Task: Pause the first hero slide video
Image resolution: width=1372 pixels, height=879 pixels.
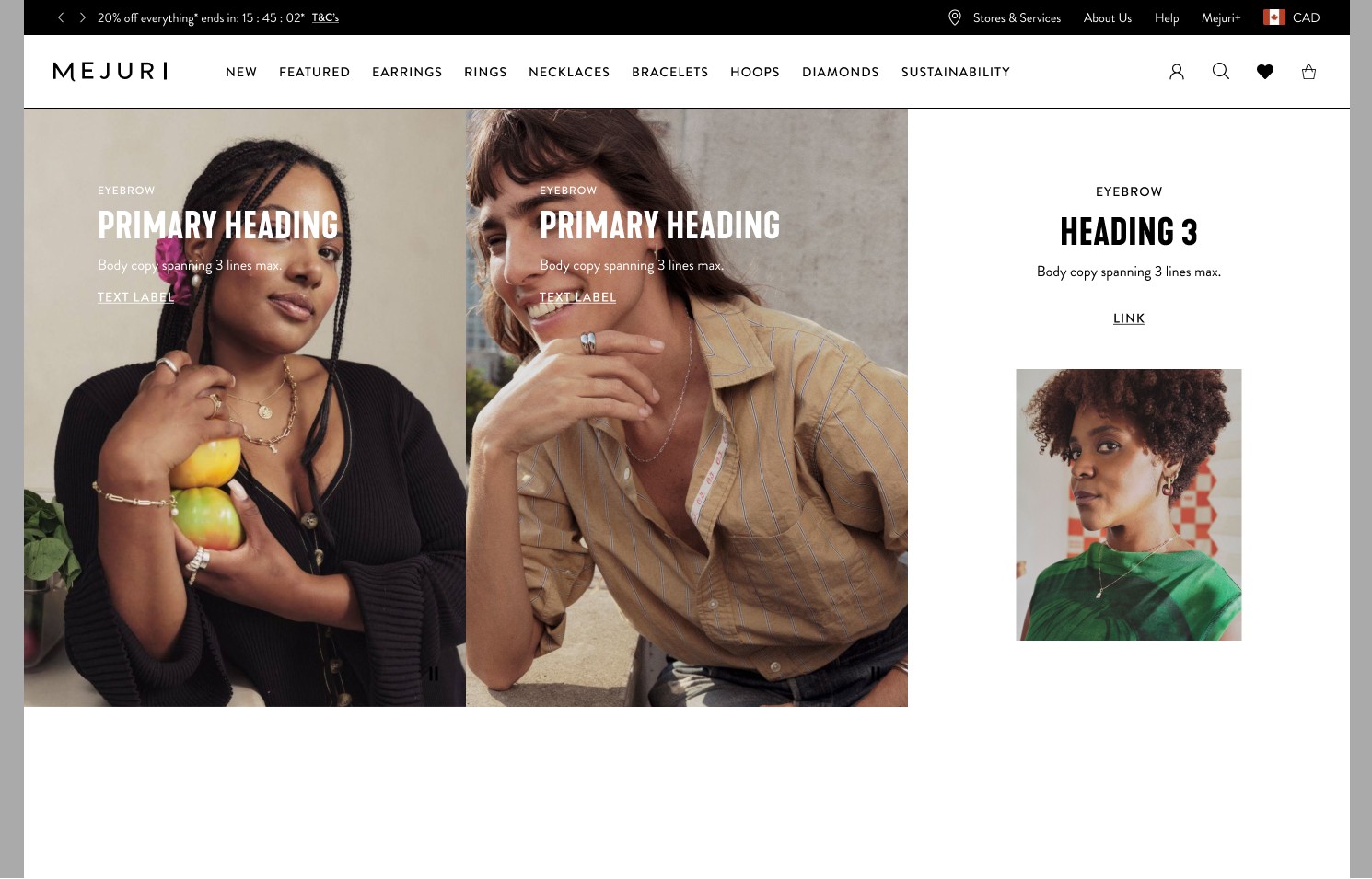Action: [x=433, y=674]
